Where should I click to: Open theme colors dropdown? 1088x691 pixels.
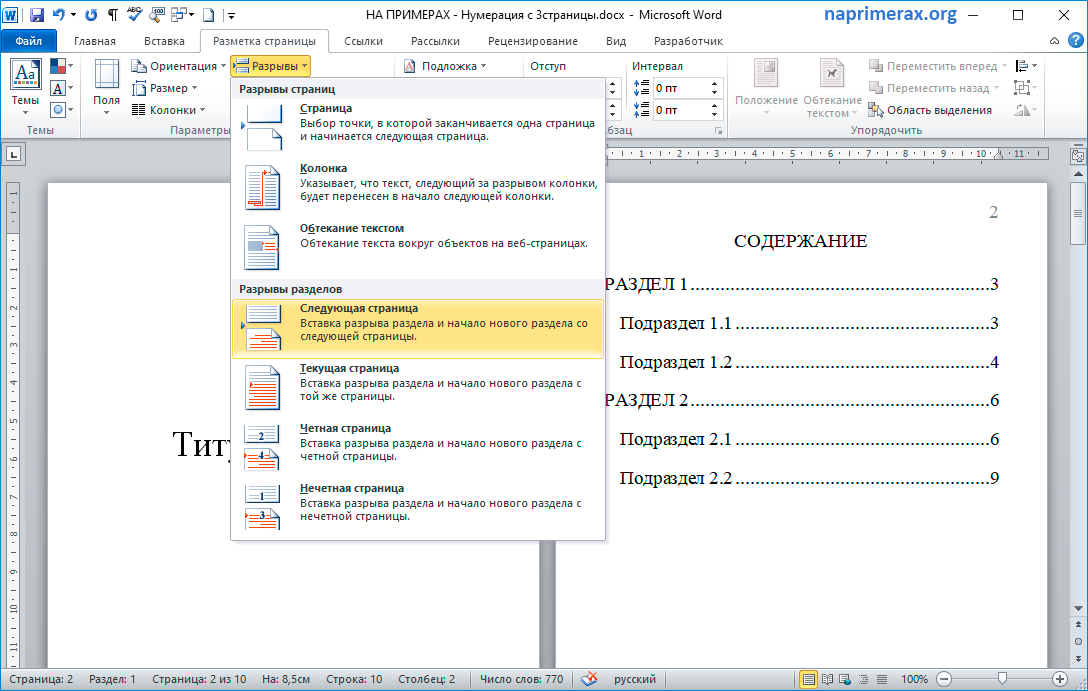tap(62, 66)
